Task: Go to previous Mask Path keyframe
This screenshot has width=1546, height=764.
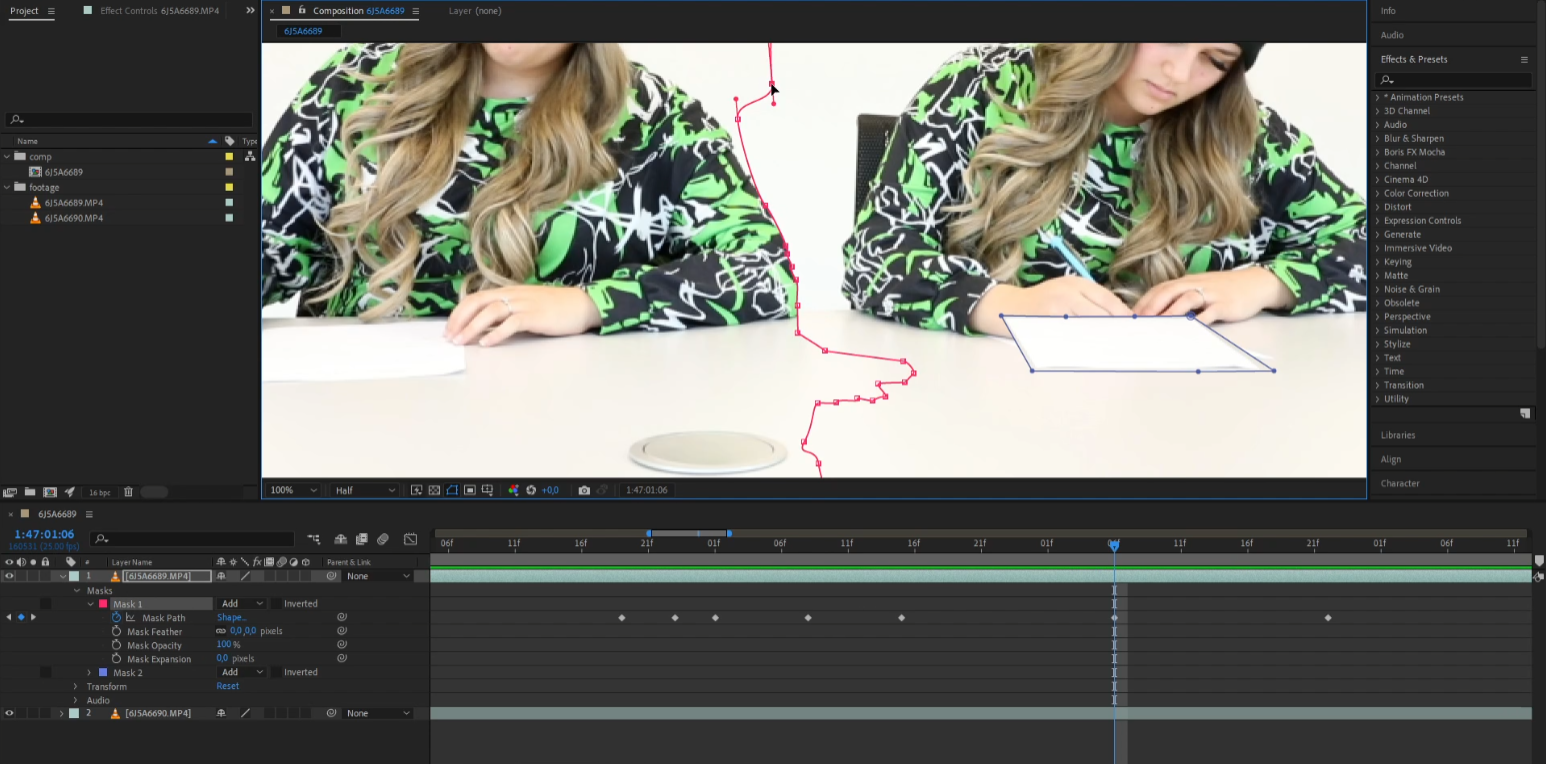Action: pyautogui.click(x=9, y=617)
